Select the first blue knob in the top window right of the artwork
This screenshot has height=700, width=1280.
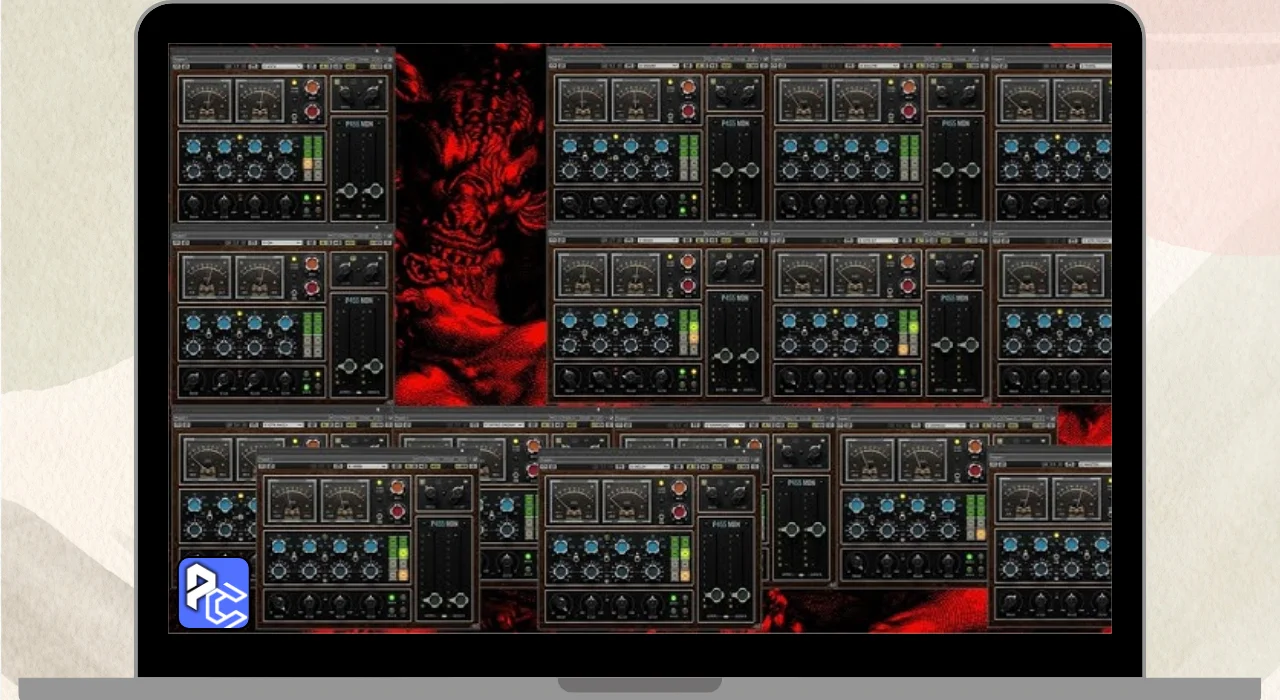(x=569, y=146)
